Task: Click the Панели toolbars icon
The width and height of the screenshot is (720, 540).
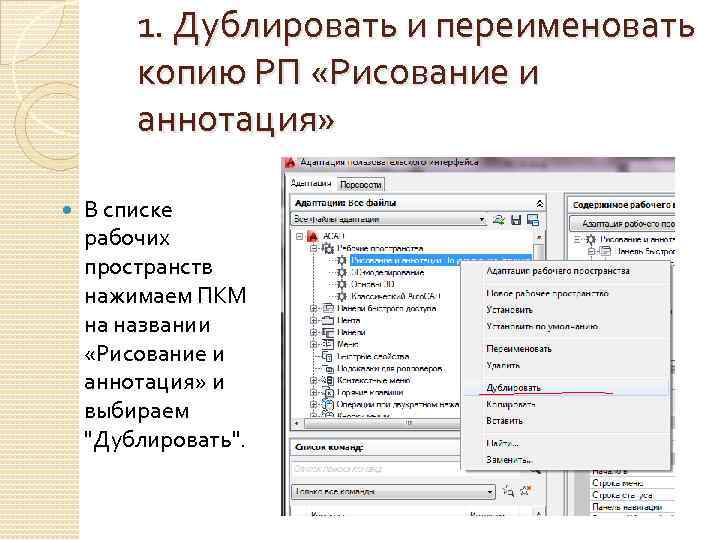Action: pos(328,332)
